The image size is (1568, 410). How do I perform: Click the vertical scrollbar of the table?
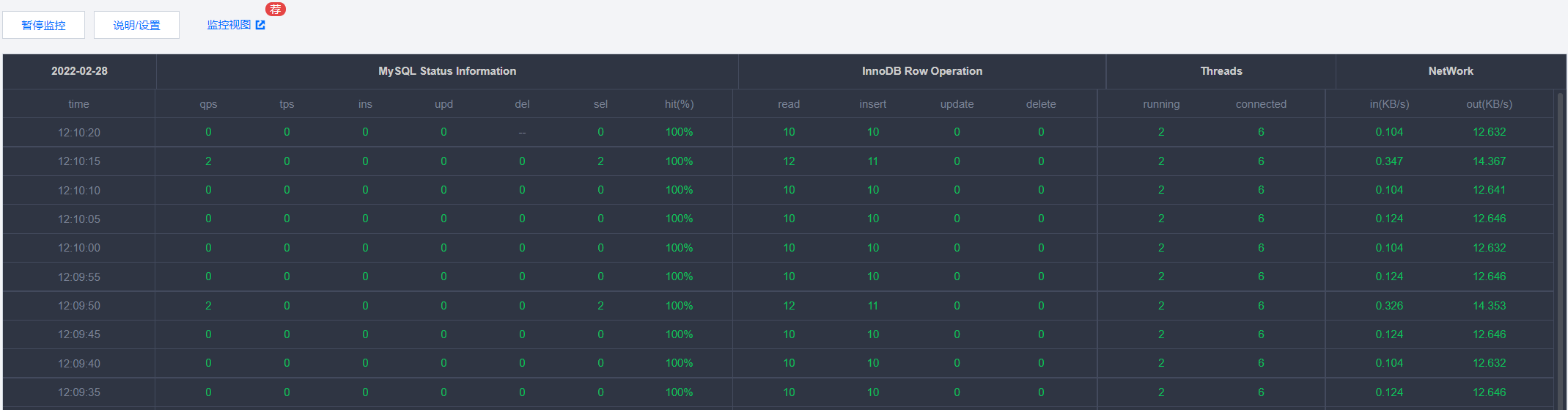(x=1560, y=249)
